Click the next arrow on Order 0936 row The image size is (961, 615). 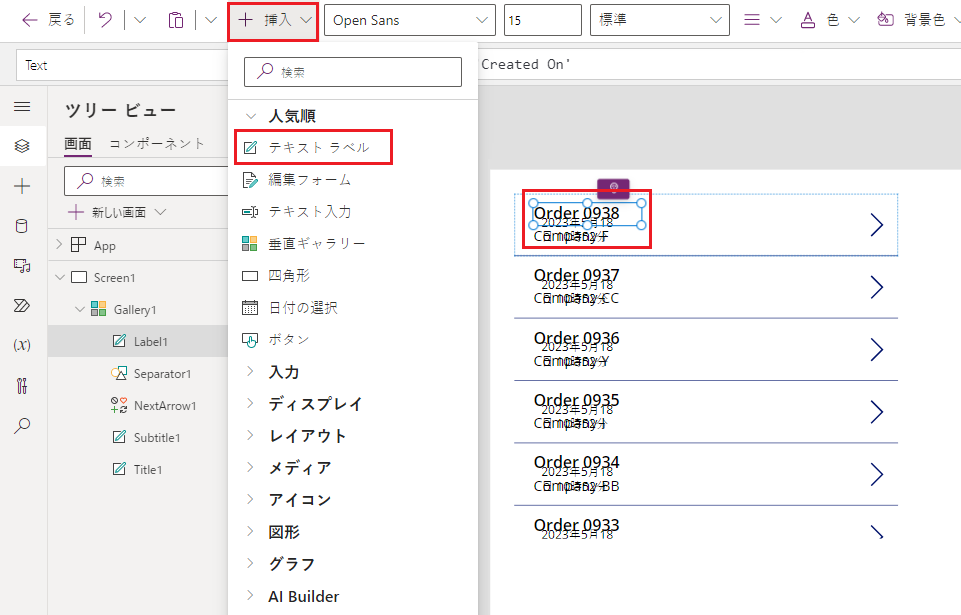click(876, 350)
